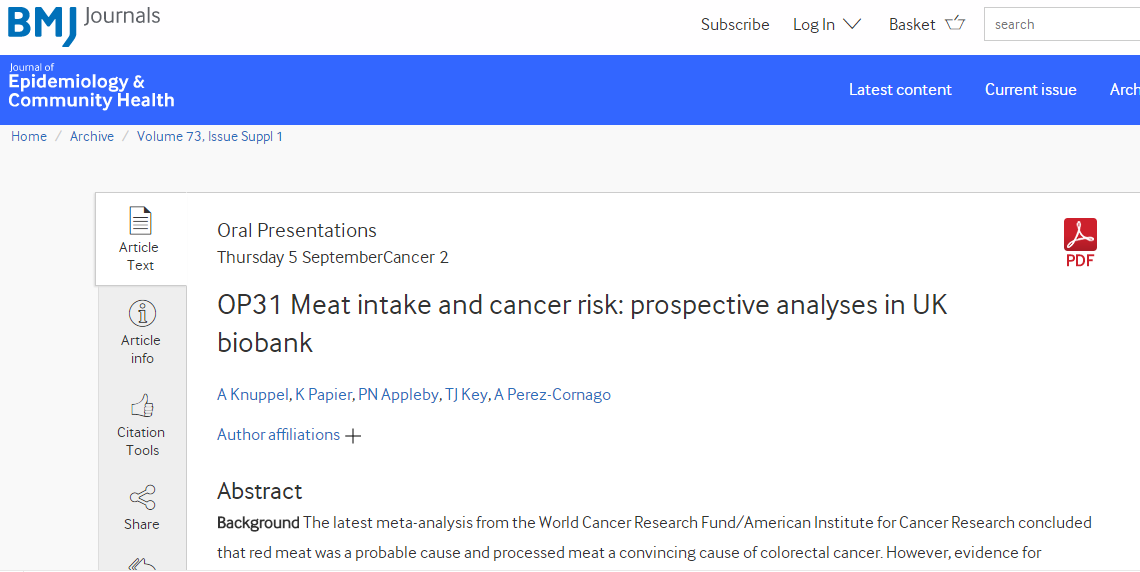Click into the search field

tap(1062, 24)
